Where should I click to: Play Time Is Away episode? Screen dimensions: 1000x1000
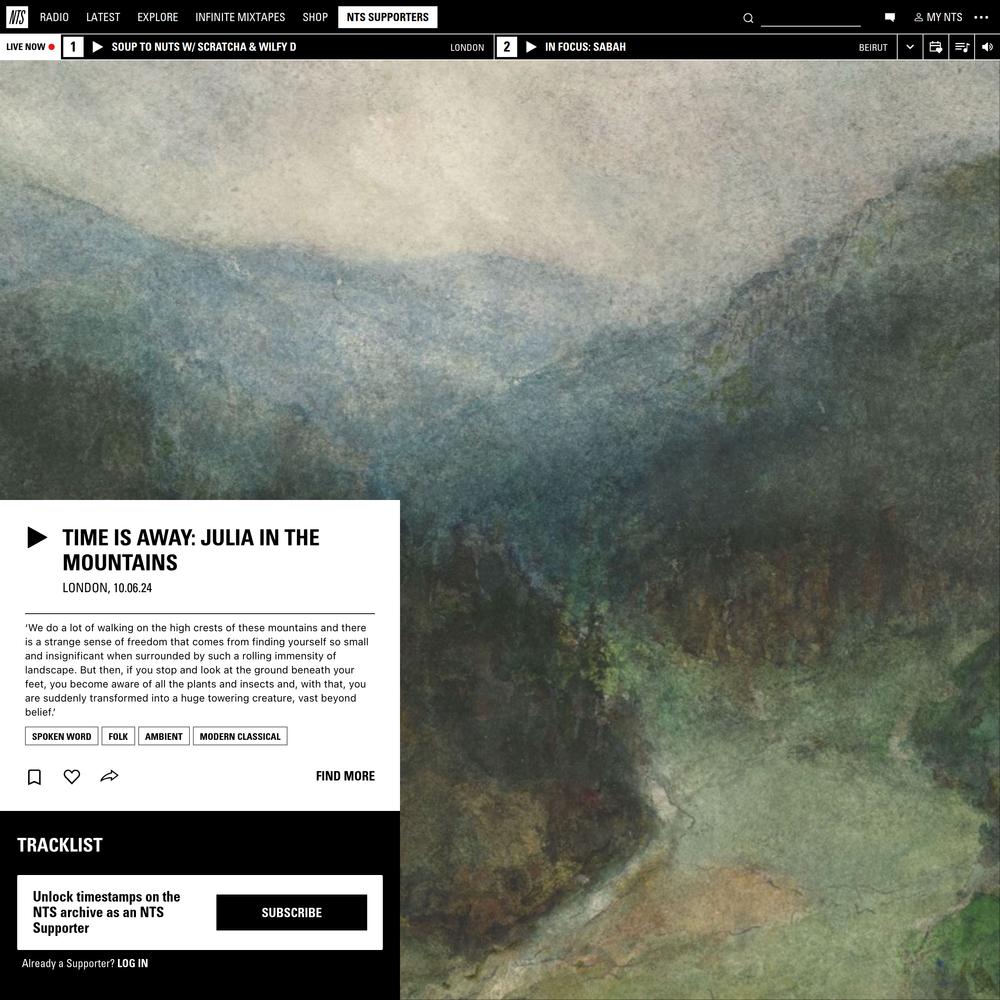tap(37, 538)
